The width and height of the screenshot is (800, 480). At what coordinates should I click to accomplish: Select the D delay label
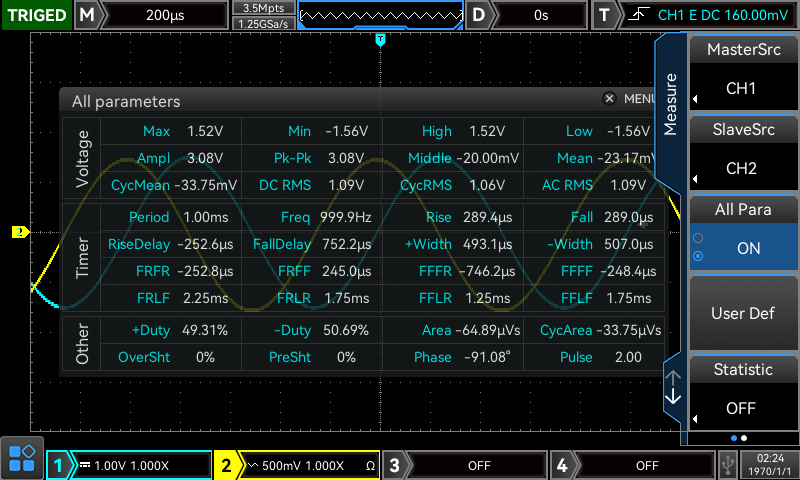479,15
